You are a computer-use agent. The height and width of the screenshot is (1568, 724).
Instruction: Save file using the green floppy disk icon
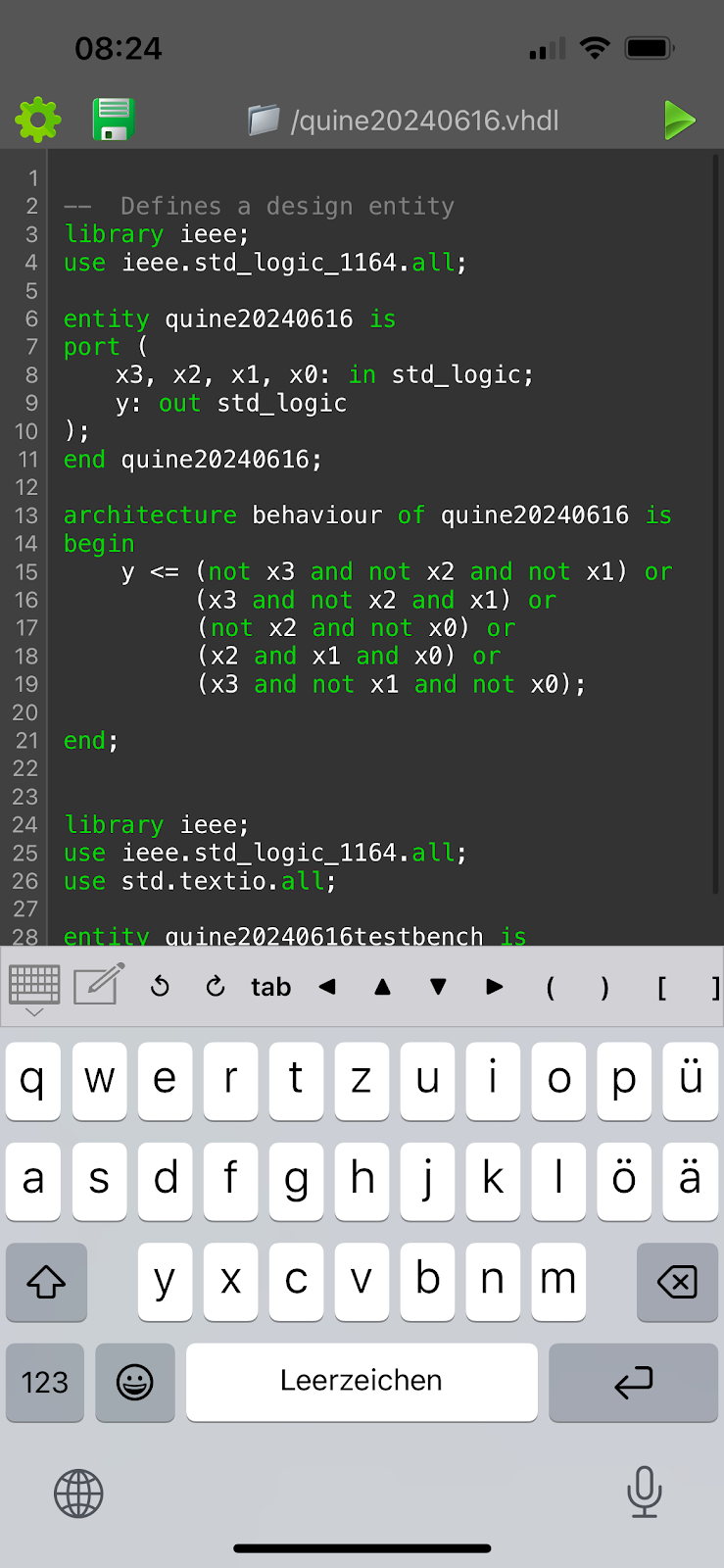coord(114,120)
